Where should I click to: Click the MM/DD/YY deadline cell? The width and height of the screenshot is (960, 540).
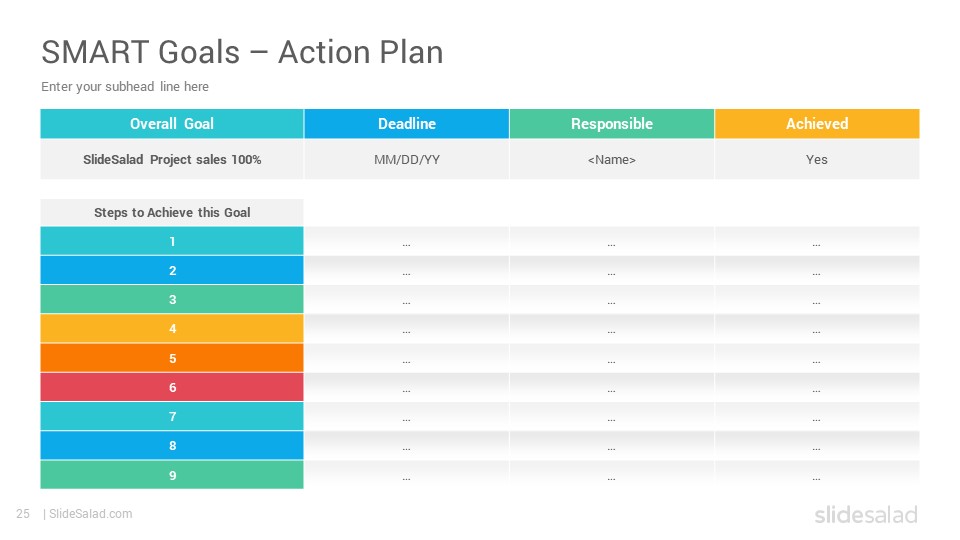(407, 159)
